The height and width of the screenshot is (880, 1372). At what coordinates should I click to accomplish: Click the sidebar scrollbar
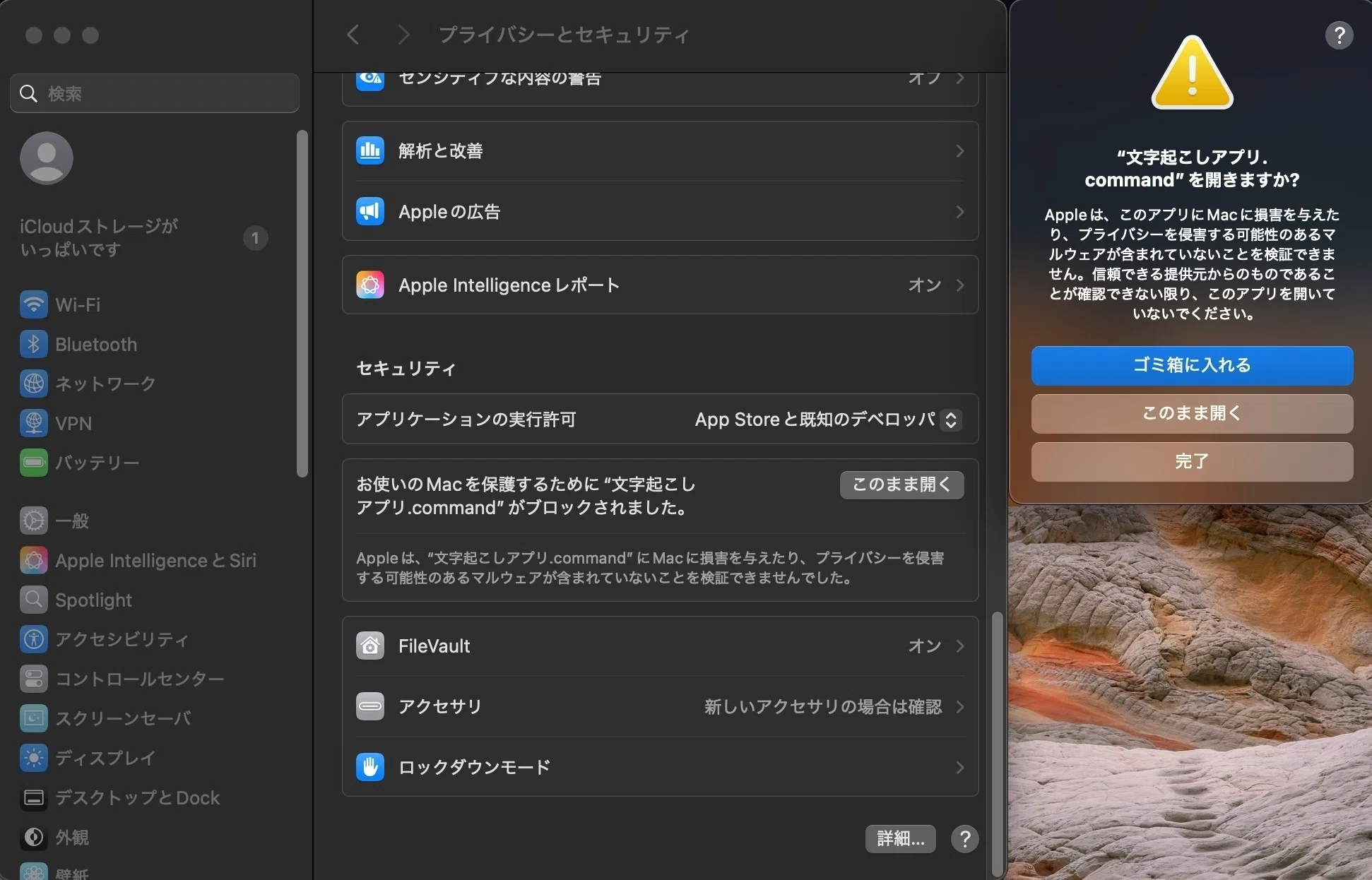302,304
